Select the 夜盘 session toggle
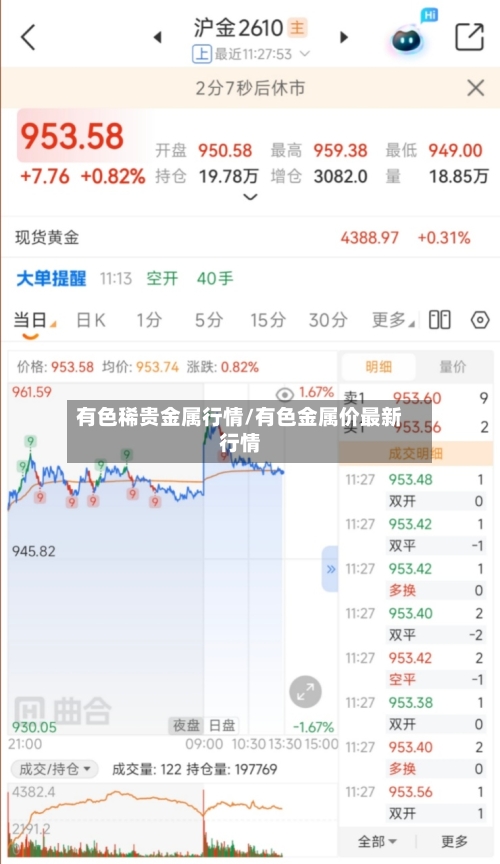The image size is (500, 864). pyautogui.click(x=186, y=725)
